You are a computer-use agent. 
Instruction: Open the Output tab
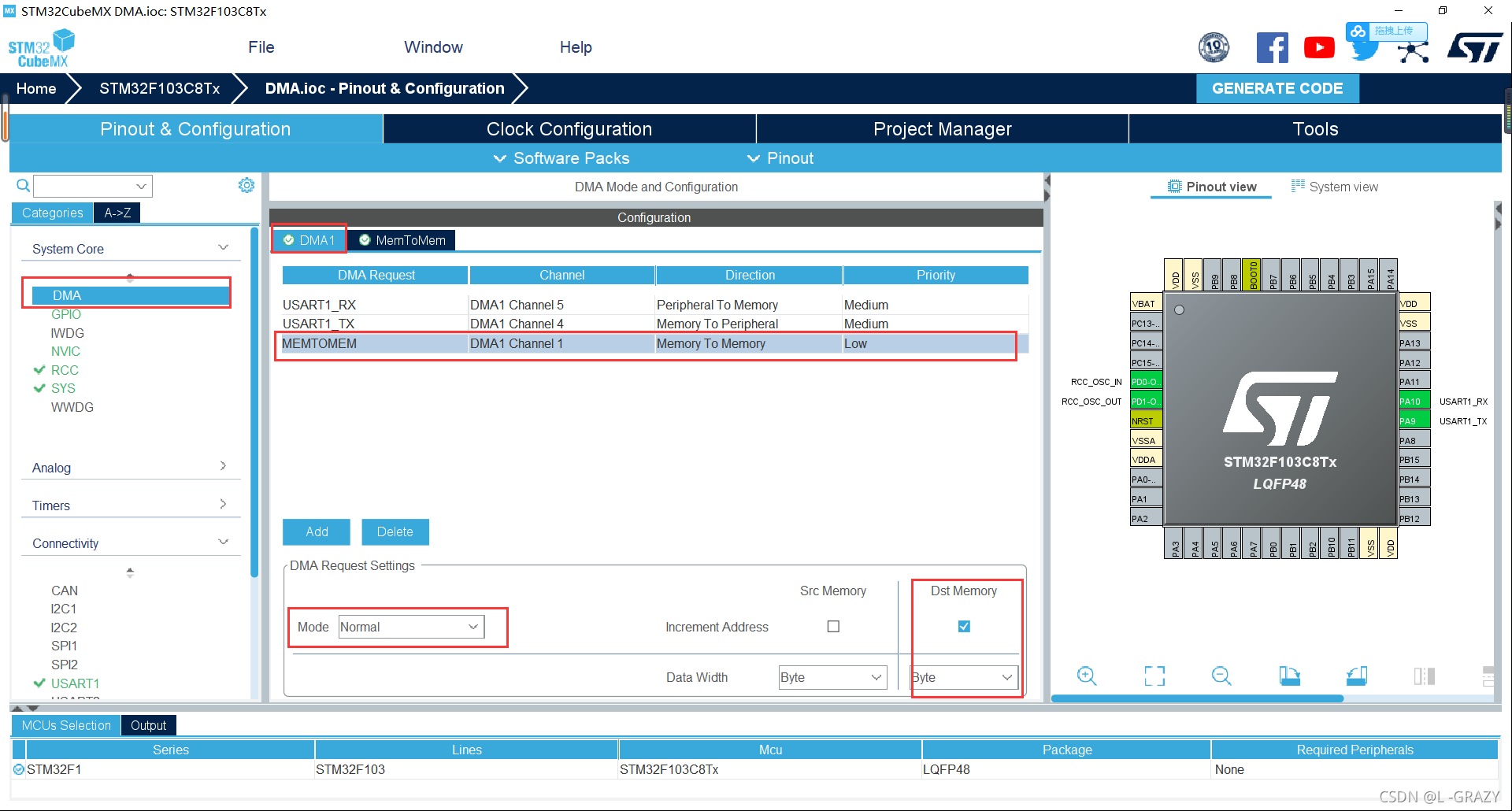[148, 725]
